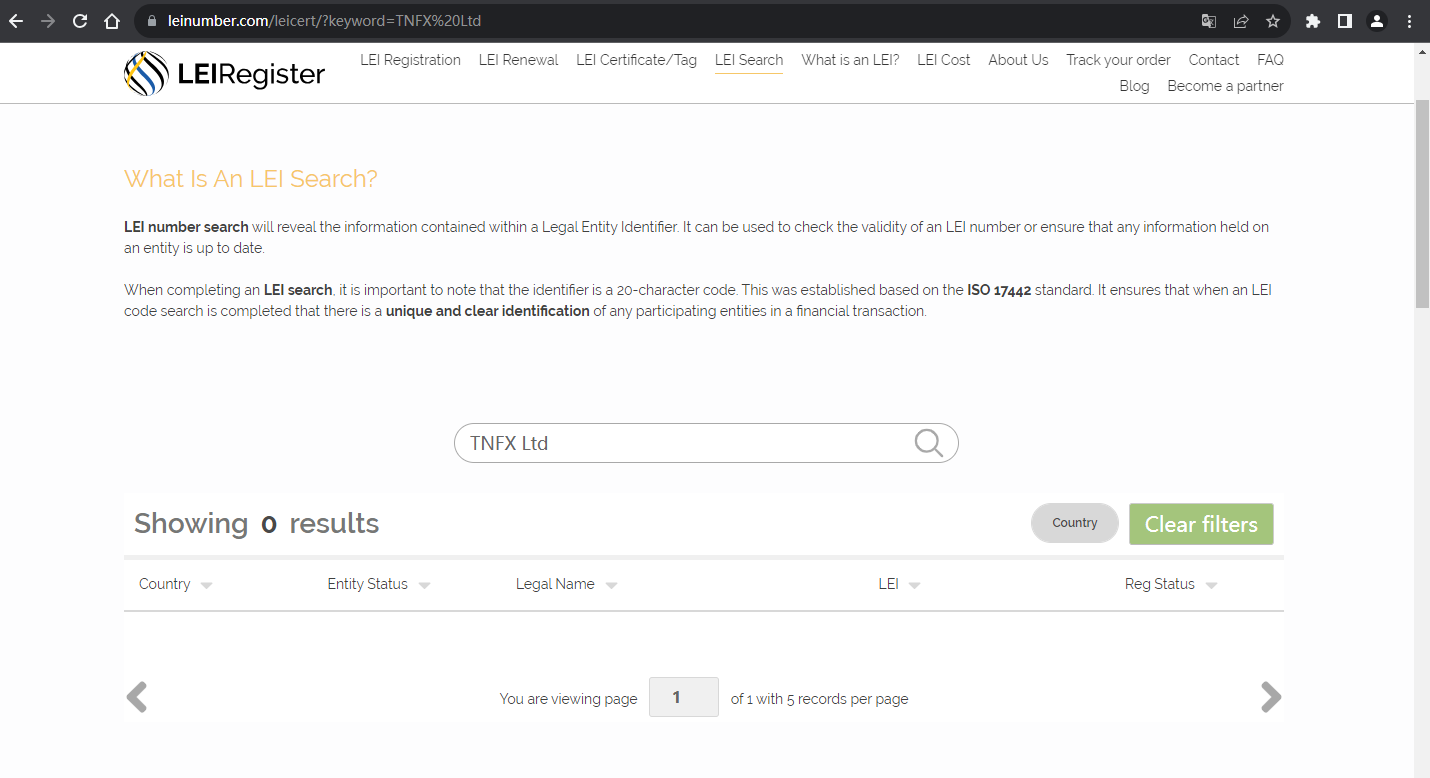
Task: Click the browser back arrow
Action: tap(16, 21)
